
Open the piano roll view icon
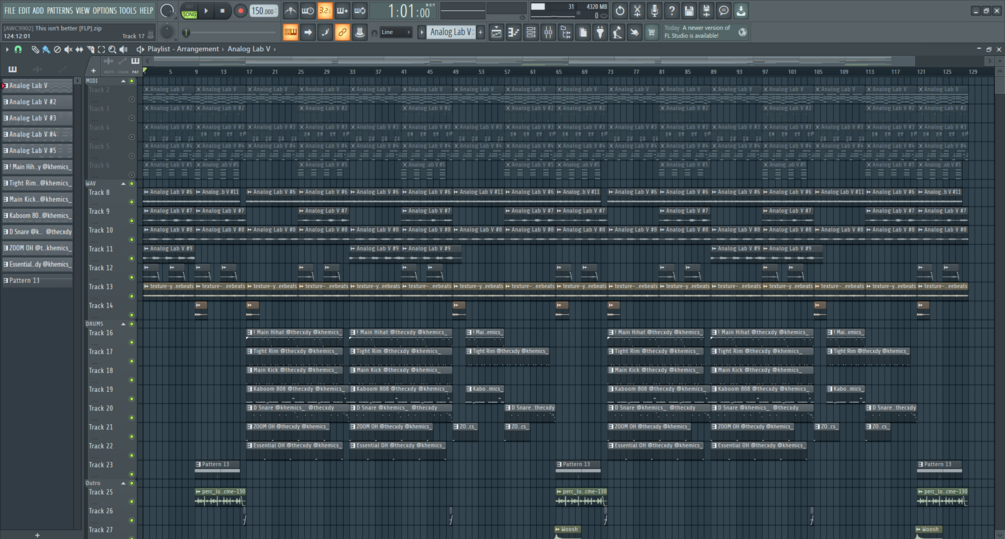click(x=513, y=32)
